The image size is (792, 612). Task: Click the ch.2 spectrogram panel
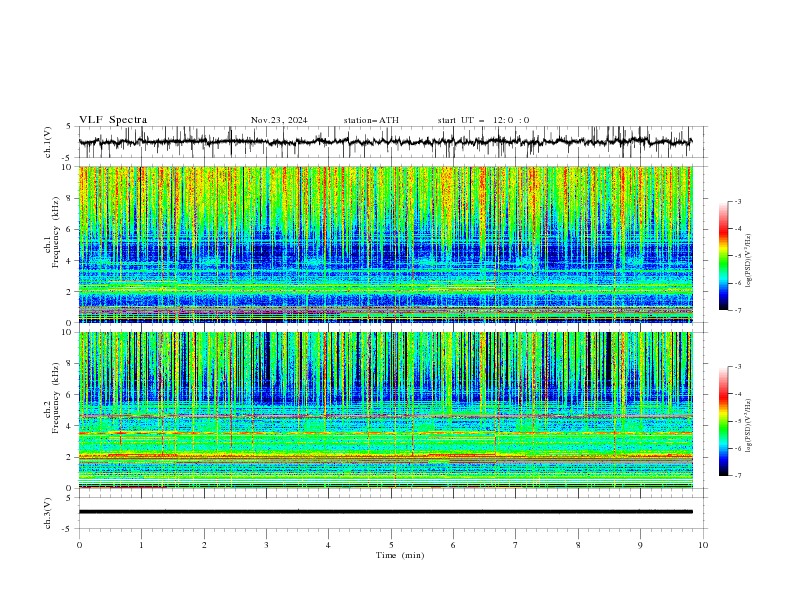386,410
